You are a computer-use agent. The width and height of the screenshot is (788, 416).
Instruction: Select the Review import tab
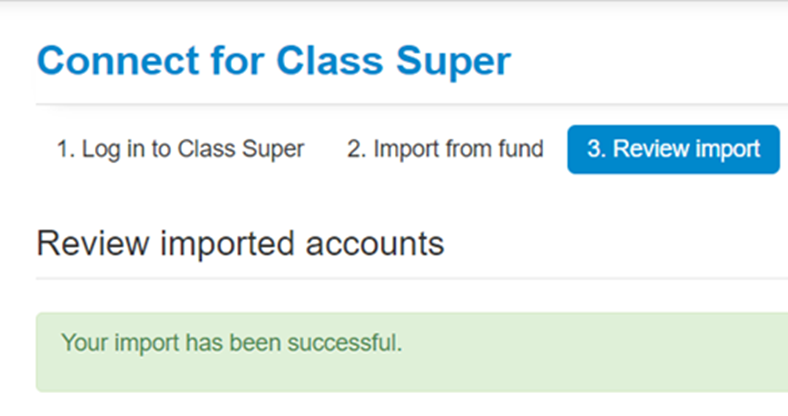673,150
